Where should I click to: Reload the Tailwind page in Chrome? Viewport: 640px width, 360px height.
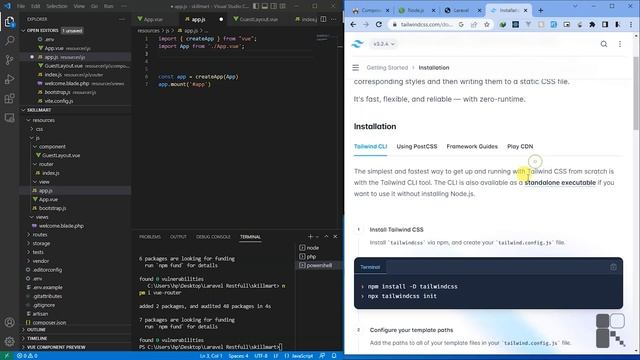click(x=379, y=24)
